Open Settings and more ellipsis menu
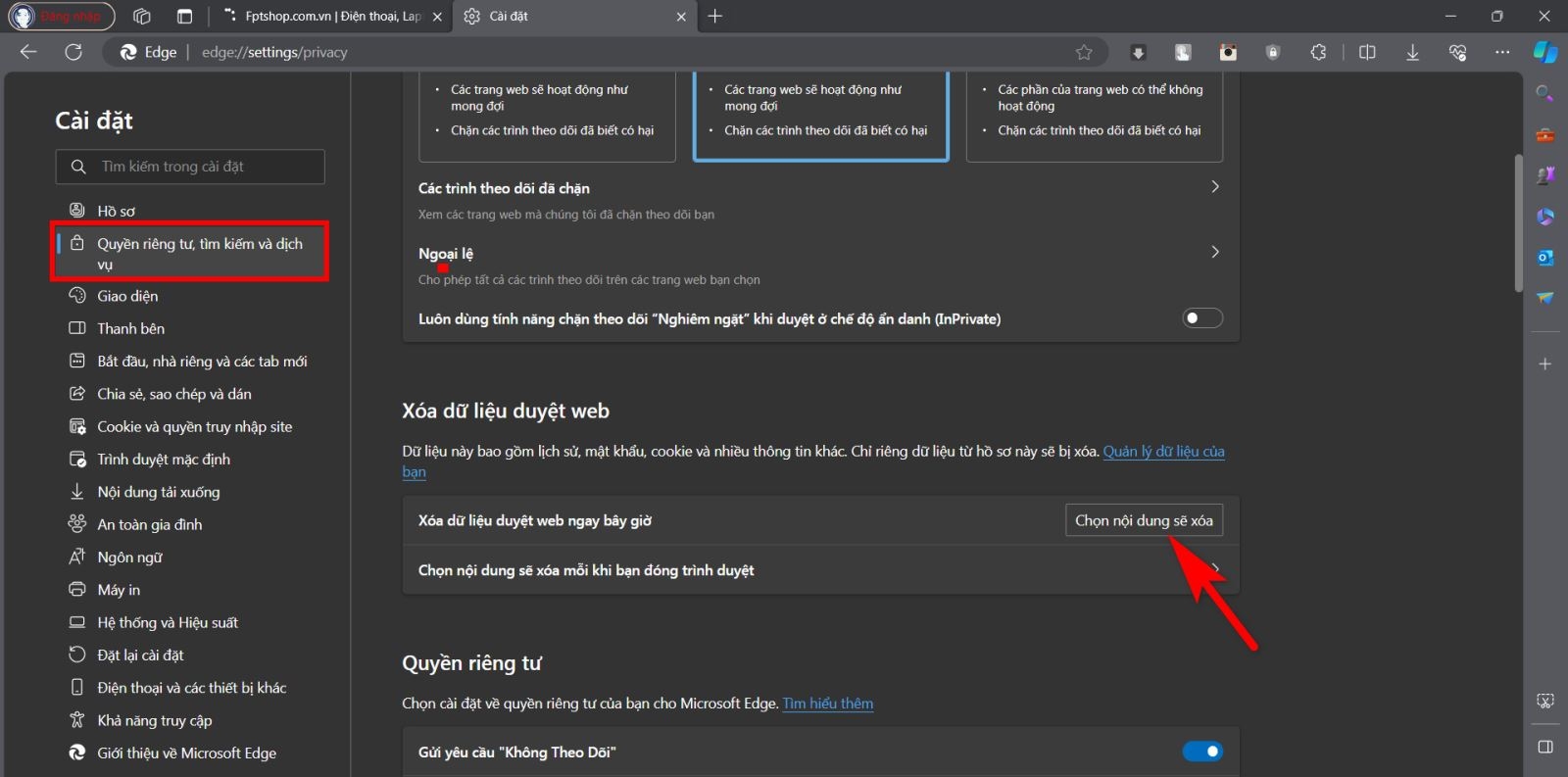 (1502, 52)
